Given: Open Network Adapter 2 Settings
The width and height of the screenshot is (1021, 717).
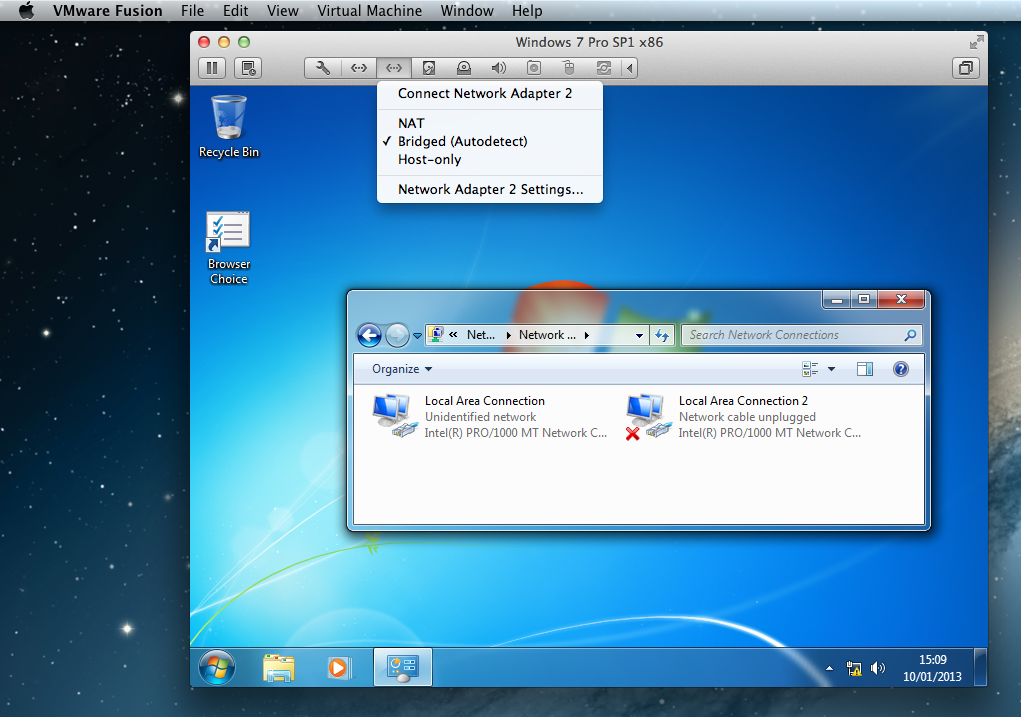Looking at the screenshot, I should pyautogui.click(x=490, y=189).
